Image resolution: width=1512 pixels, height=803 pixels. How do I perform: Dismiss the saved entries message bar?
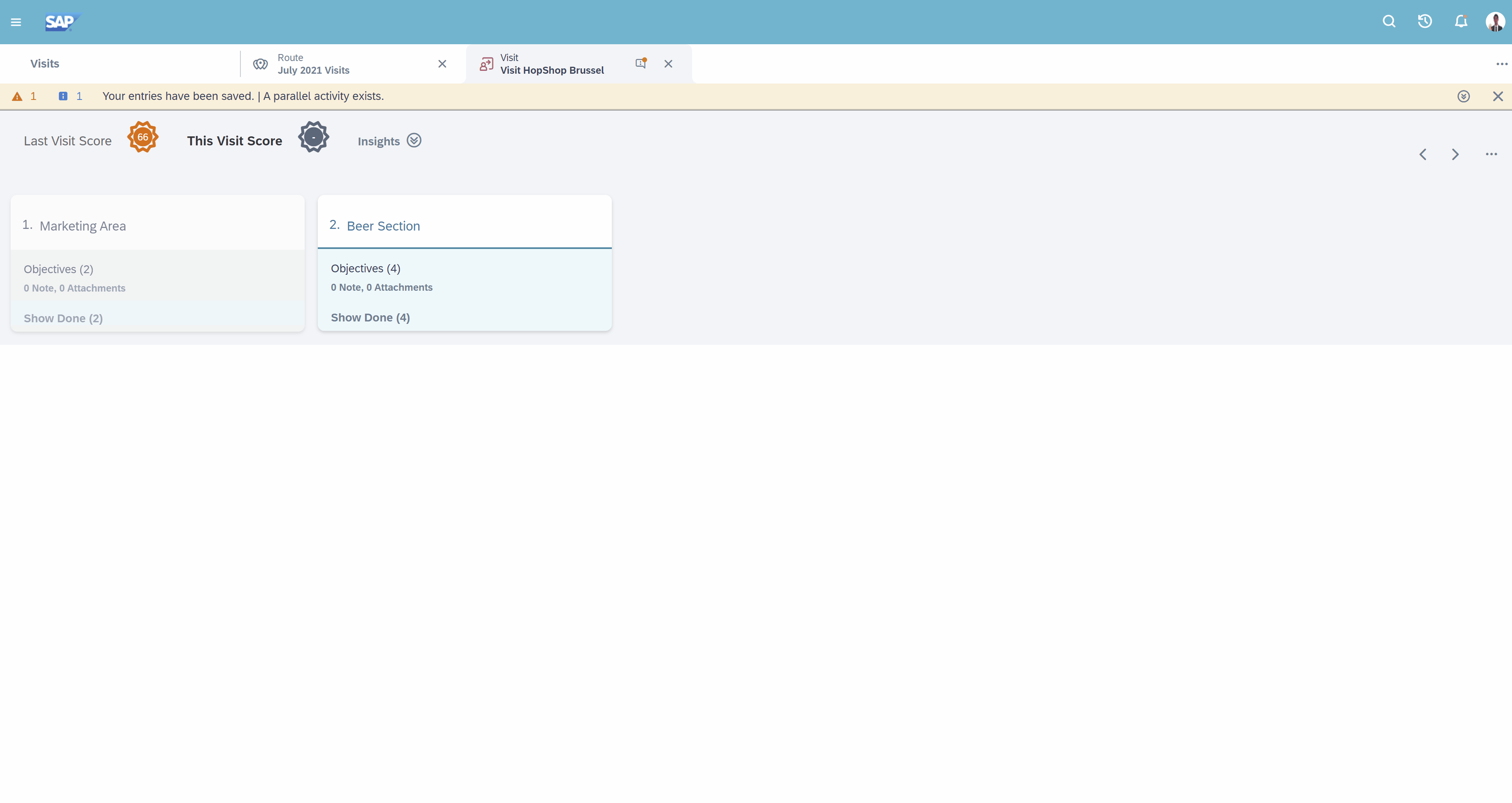[x=1497, y=96]
